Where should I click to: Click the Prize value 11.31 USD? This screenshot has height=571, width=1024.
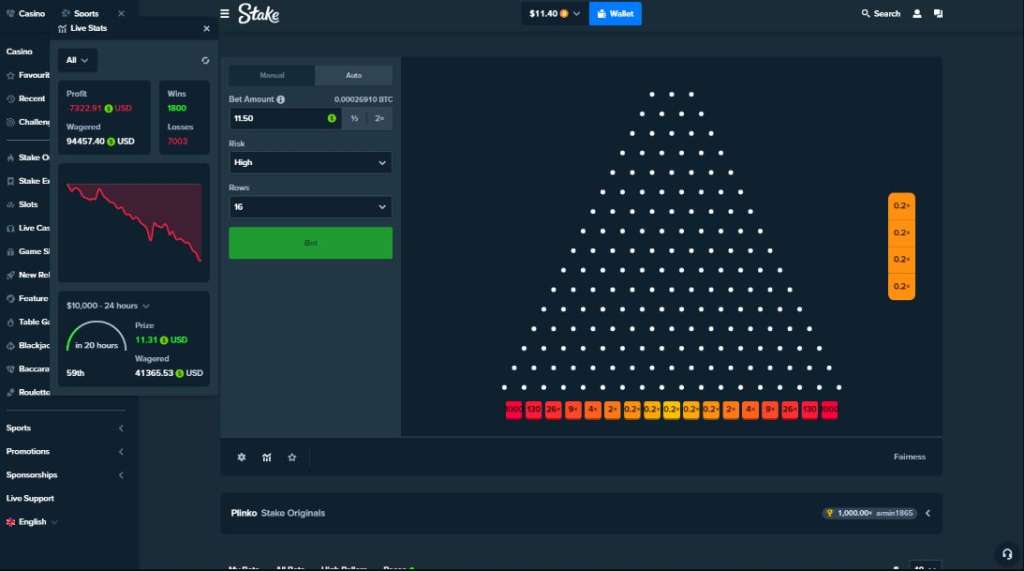[x=161, y=340]
